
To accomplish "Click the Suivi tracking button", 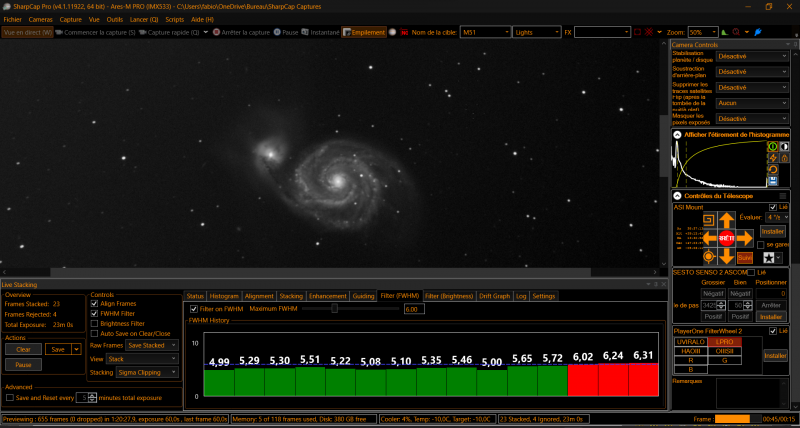I will coord(745,258).
